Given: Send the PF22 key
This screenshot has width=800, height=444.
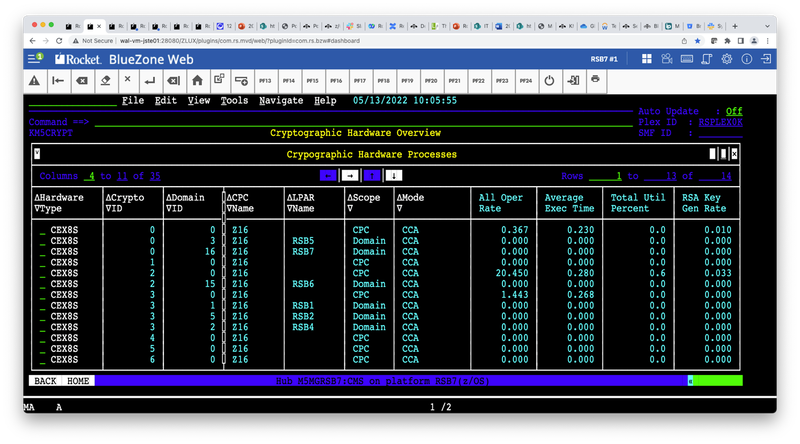Looking at the screenshot, I should click(479, 81).
